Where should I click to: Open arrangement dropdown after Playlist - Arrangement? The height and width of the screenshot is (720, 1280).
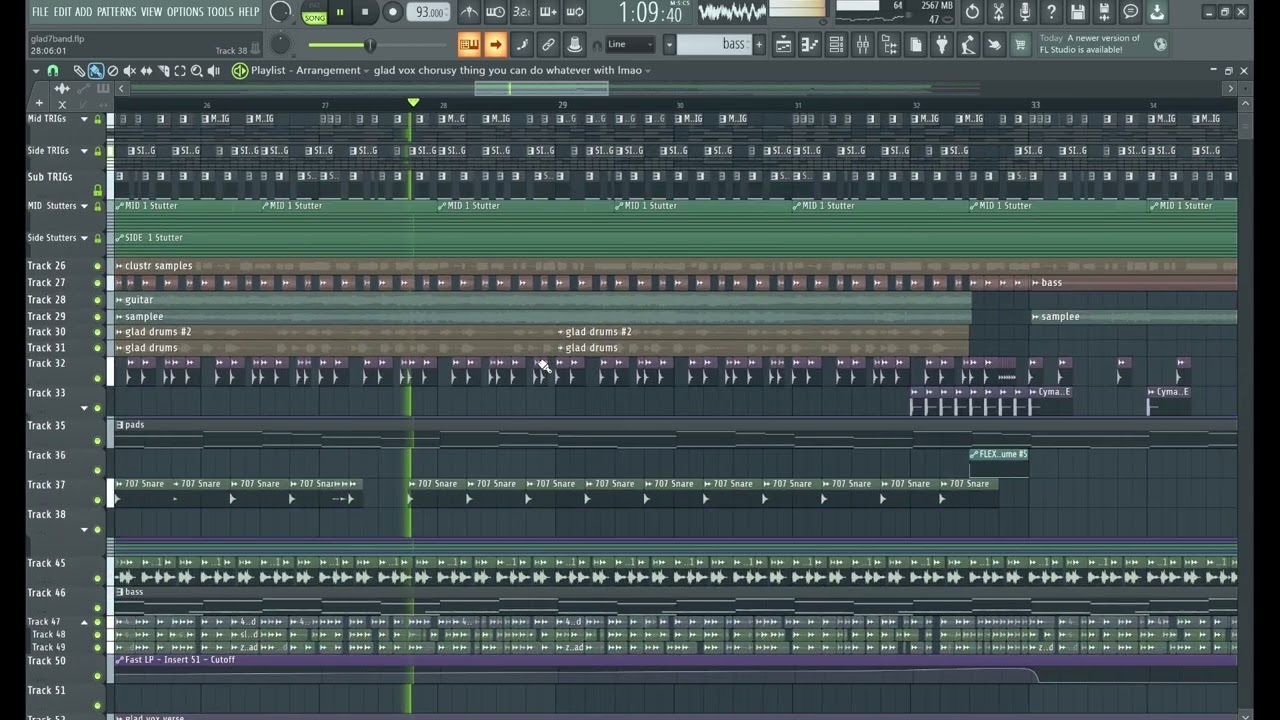(x=367, y=71)
